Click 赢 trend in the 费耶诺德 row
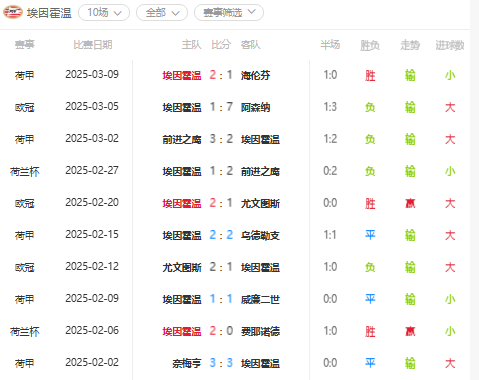479x380 pixels. (410, 331)
